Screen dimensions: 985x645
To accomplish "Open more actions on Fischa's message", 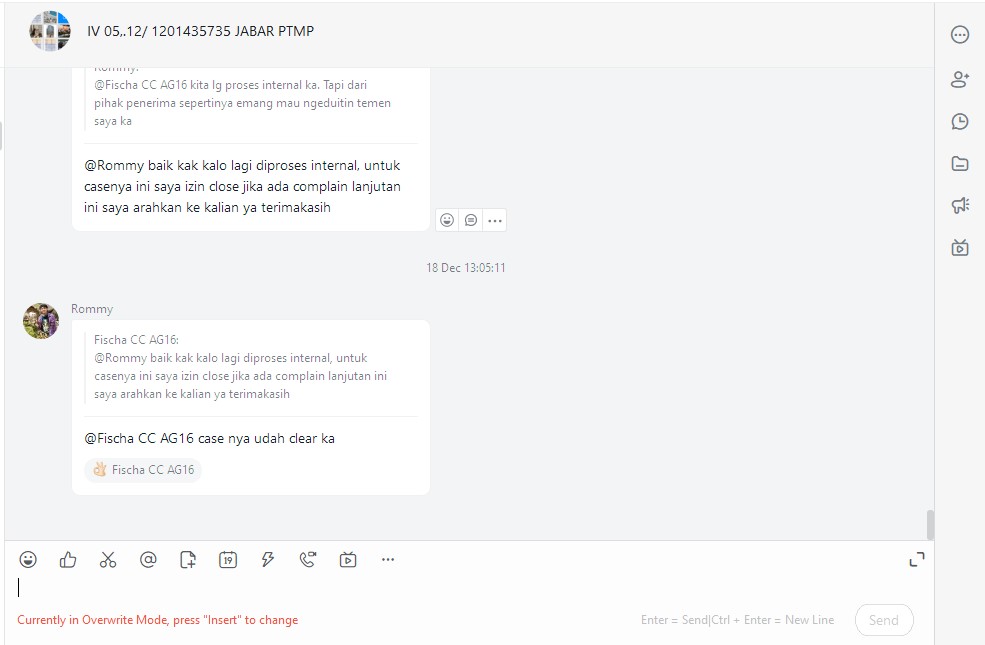I will click(x=495, y=220).
